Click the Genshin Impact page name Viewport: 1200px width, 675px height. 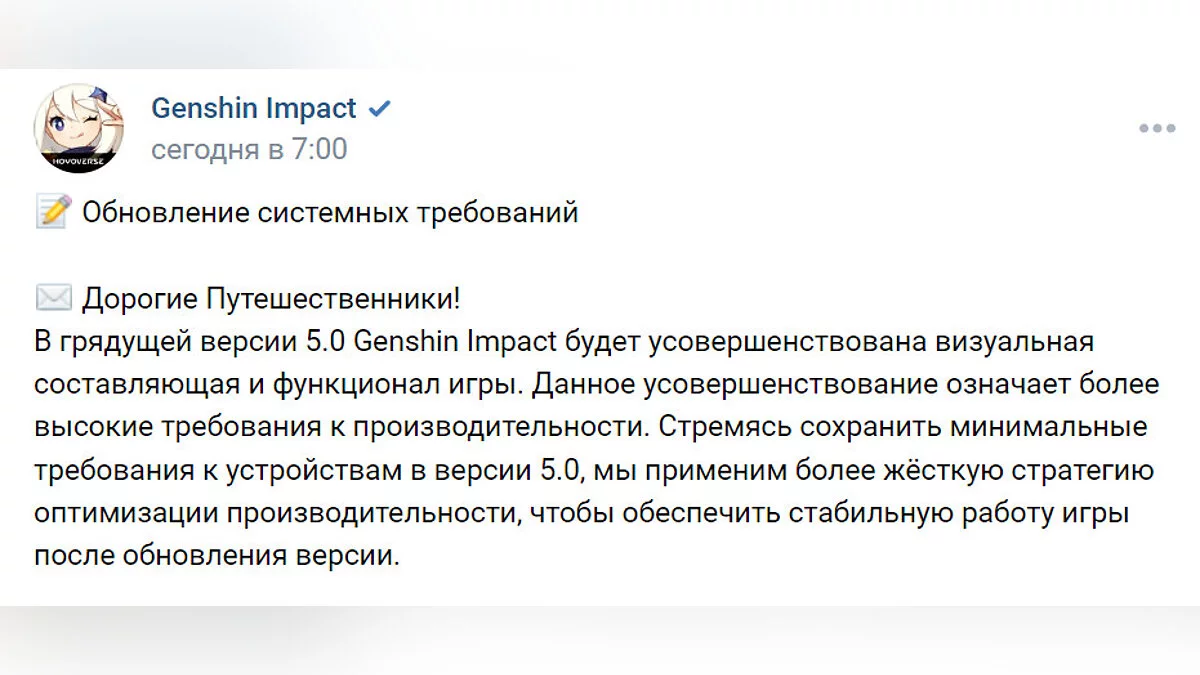tap(253, 108)
